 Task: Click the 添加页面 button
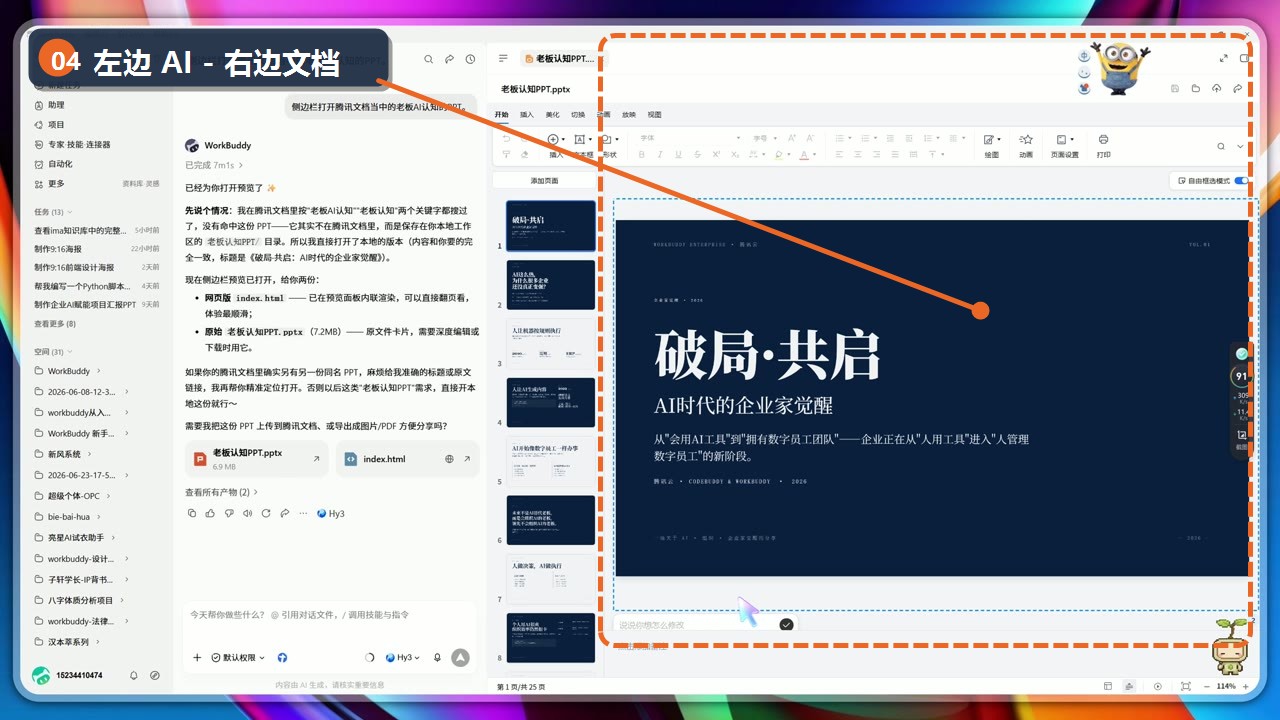(x=545, y=181)
